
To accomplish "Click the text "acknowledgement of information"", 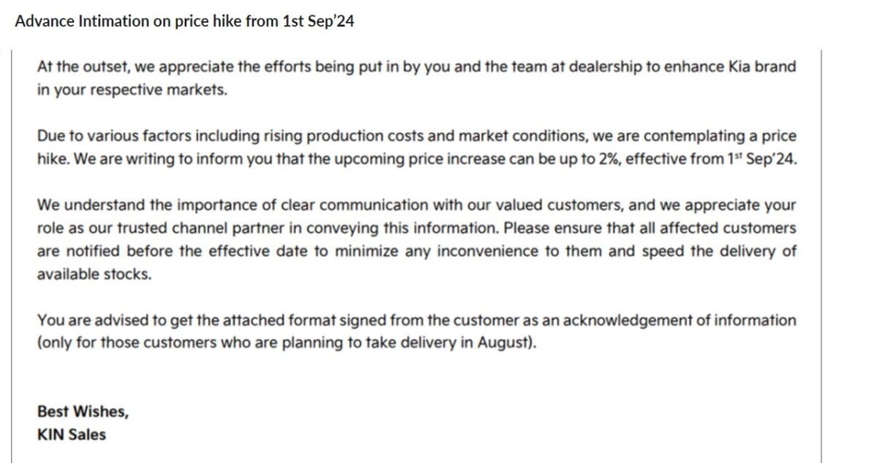I will [679, 321].
